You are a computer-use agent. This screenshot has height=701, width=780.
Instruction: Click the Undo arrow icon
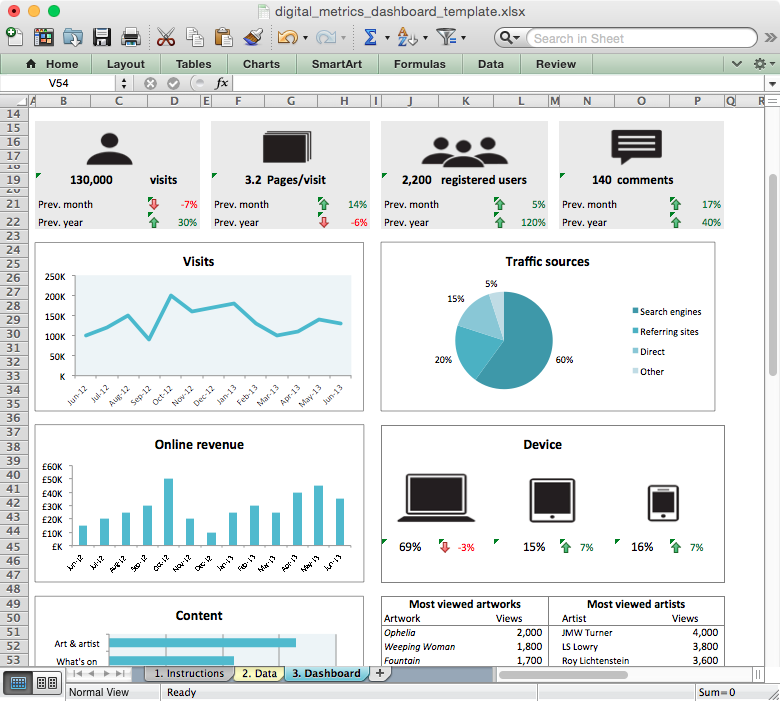click(288, 37)
